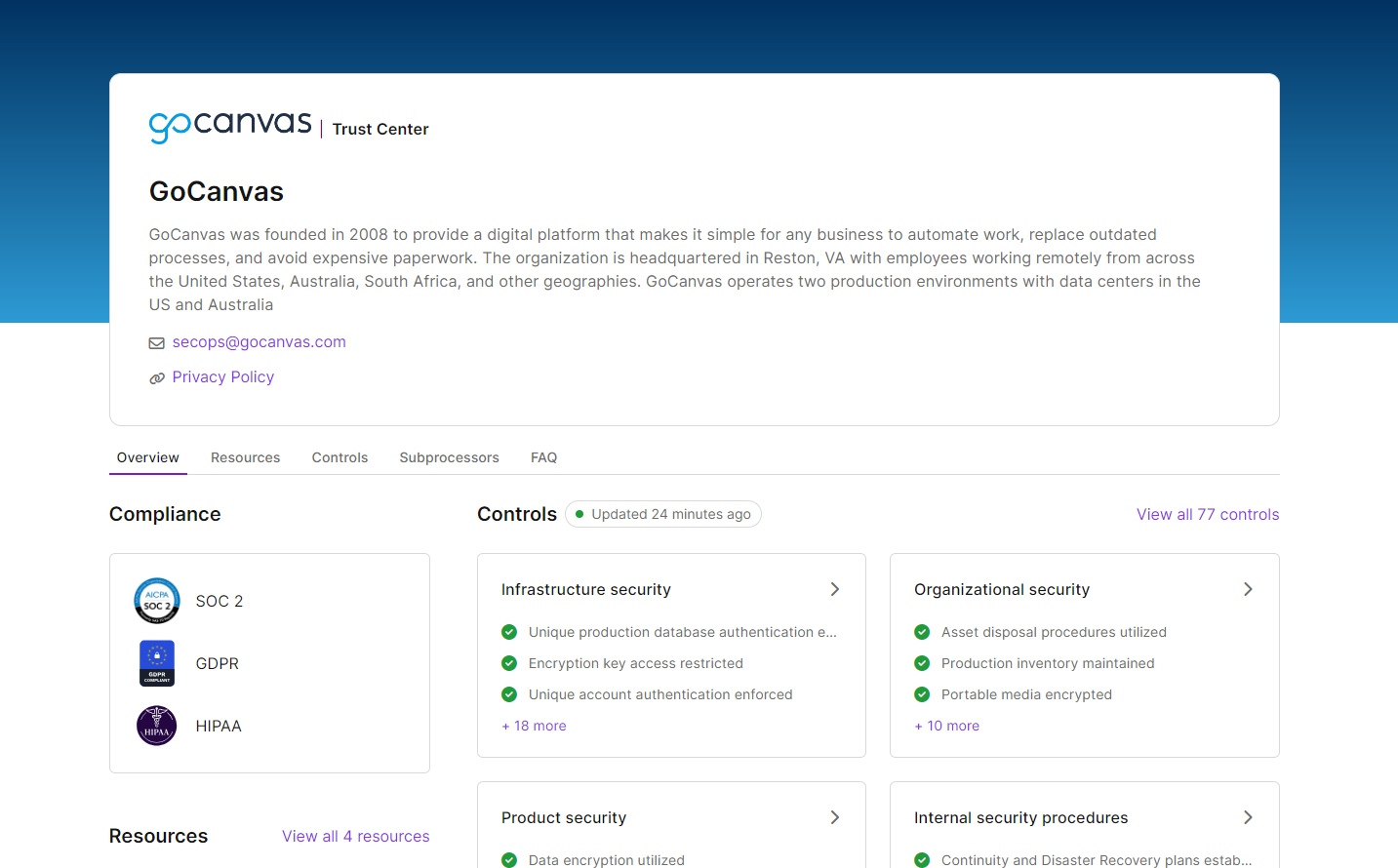Screen dimensions: 1398x868
Task: Open the Infrastructure security heading
Action: click(586, 589)
